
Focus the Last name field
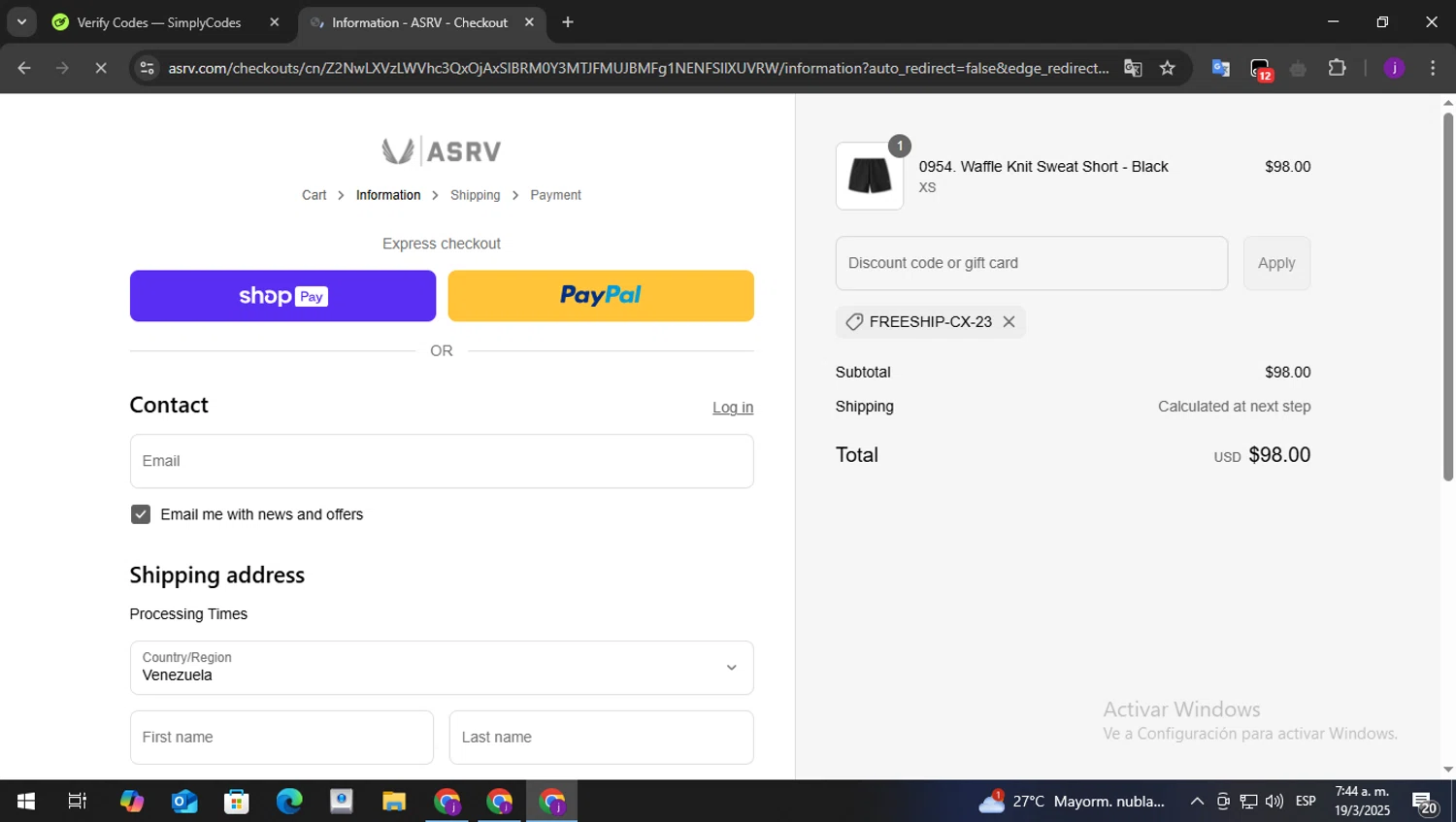point(602,738)
